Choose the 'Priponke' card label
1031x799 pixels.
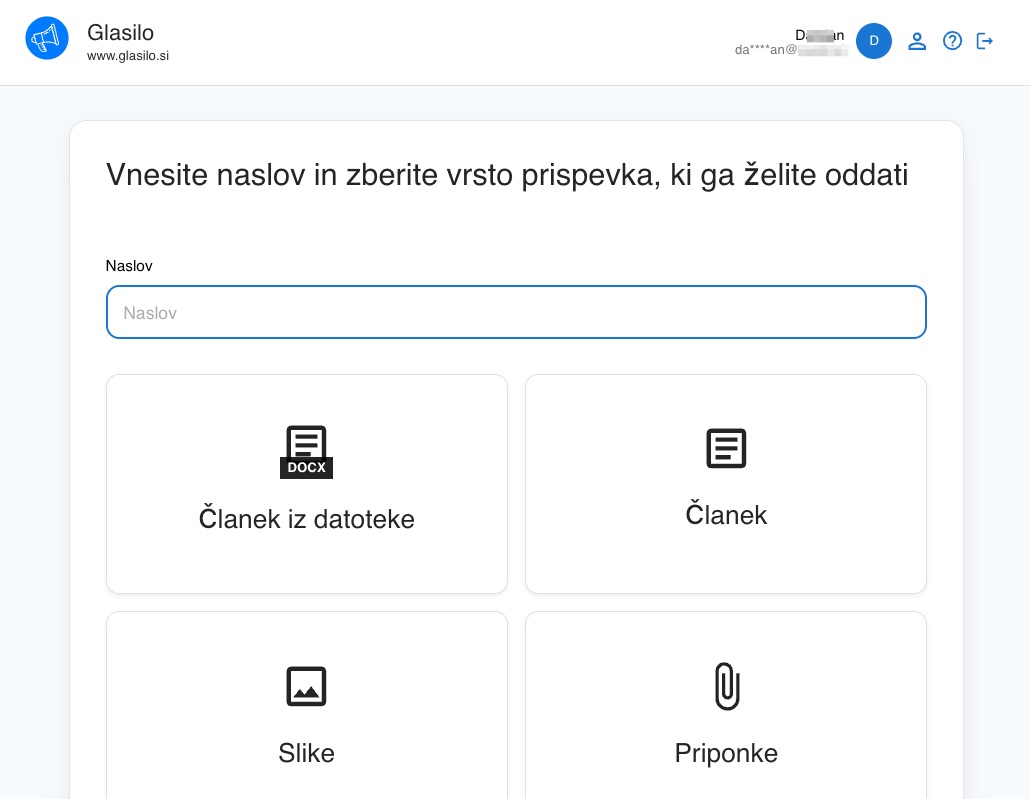(x=726, y=753)
